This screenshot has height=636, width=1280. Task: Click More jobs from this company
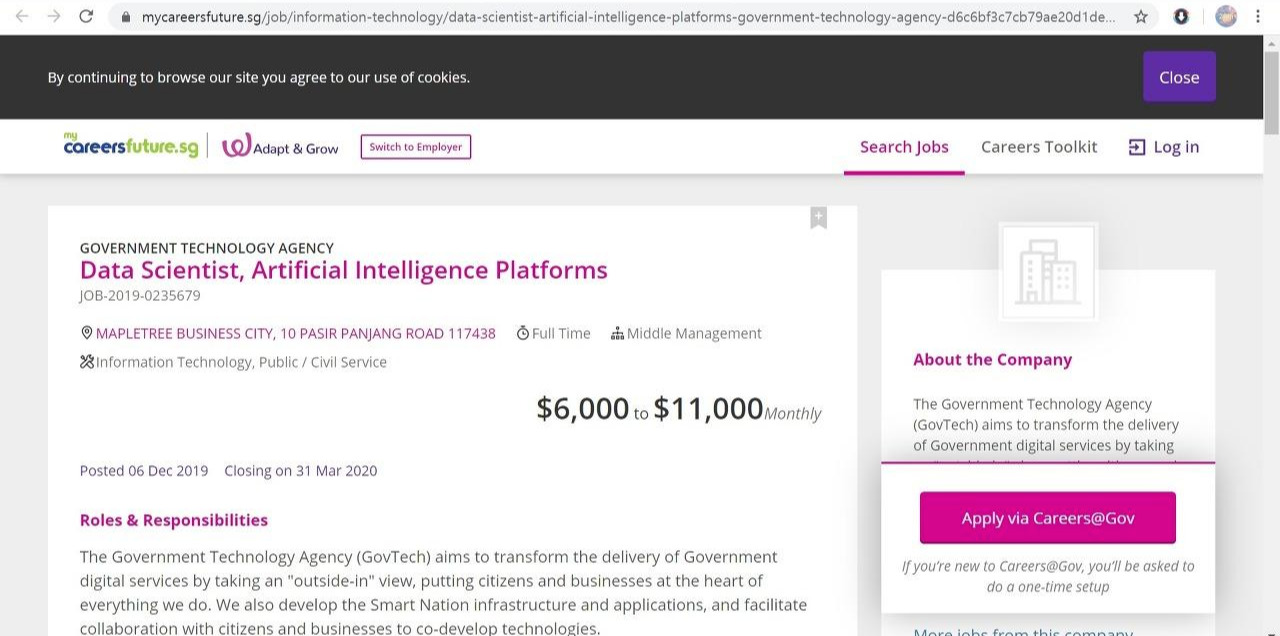(x=1022, y=631)
